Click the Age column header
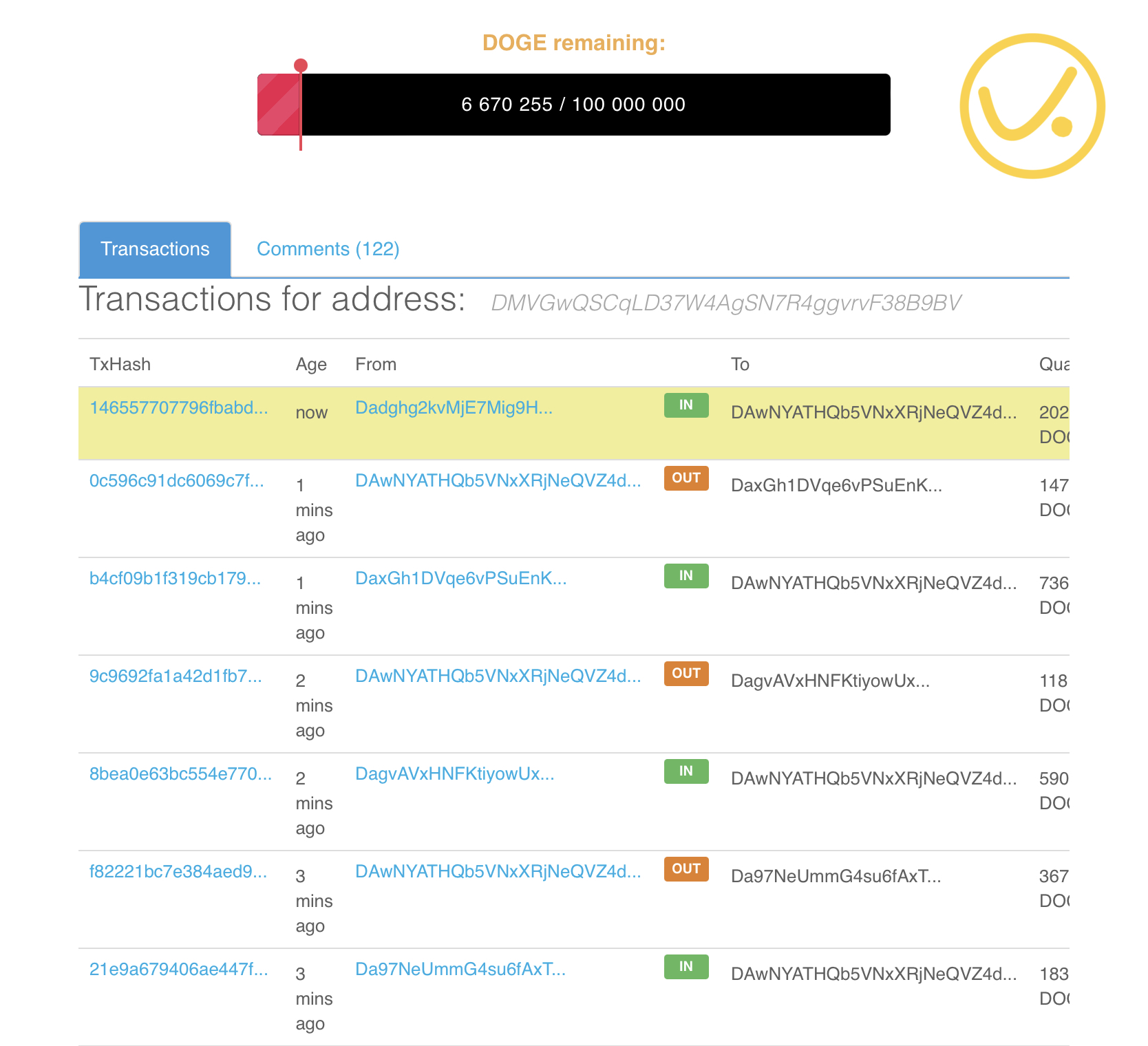 (x=311, y=364)
